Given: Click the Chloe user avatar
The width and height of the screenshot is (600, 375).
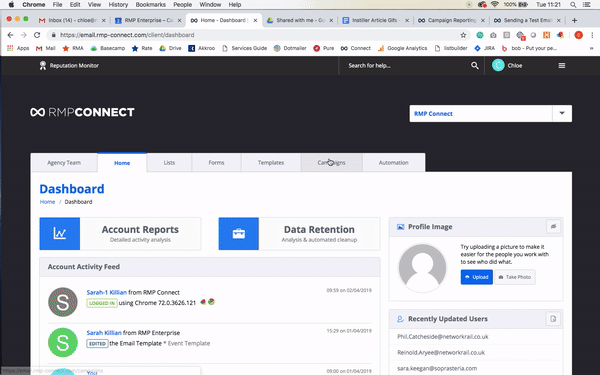Looking at the screenshot, I should coord(498,65).
